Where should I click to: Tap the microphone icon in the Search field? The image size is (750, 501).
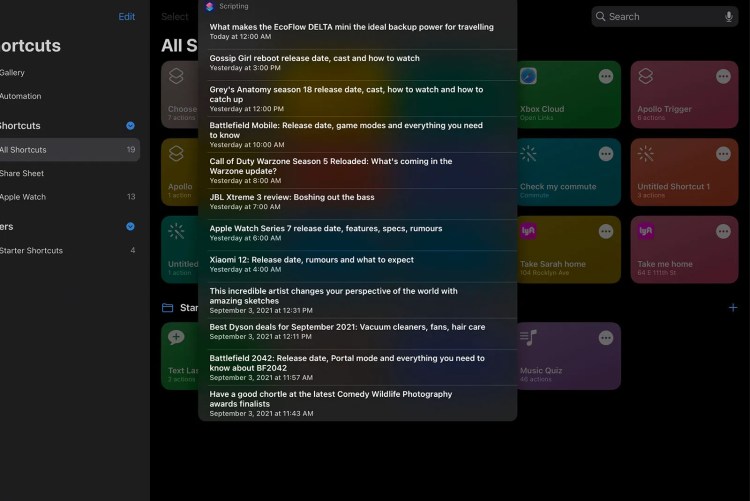click(x=728, y=17)
